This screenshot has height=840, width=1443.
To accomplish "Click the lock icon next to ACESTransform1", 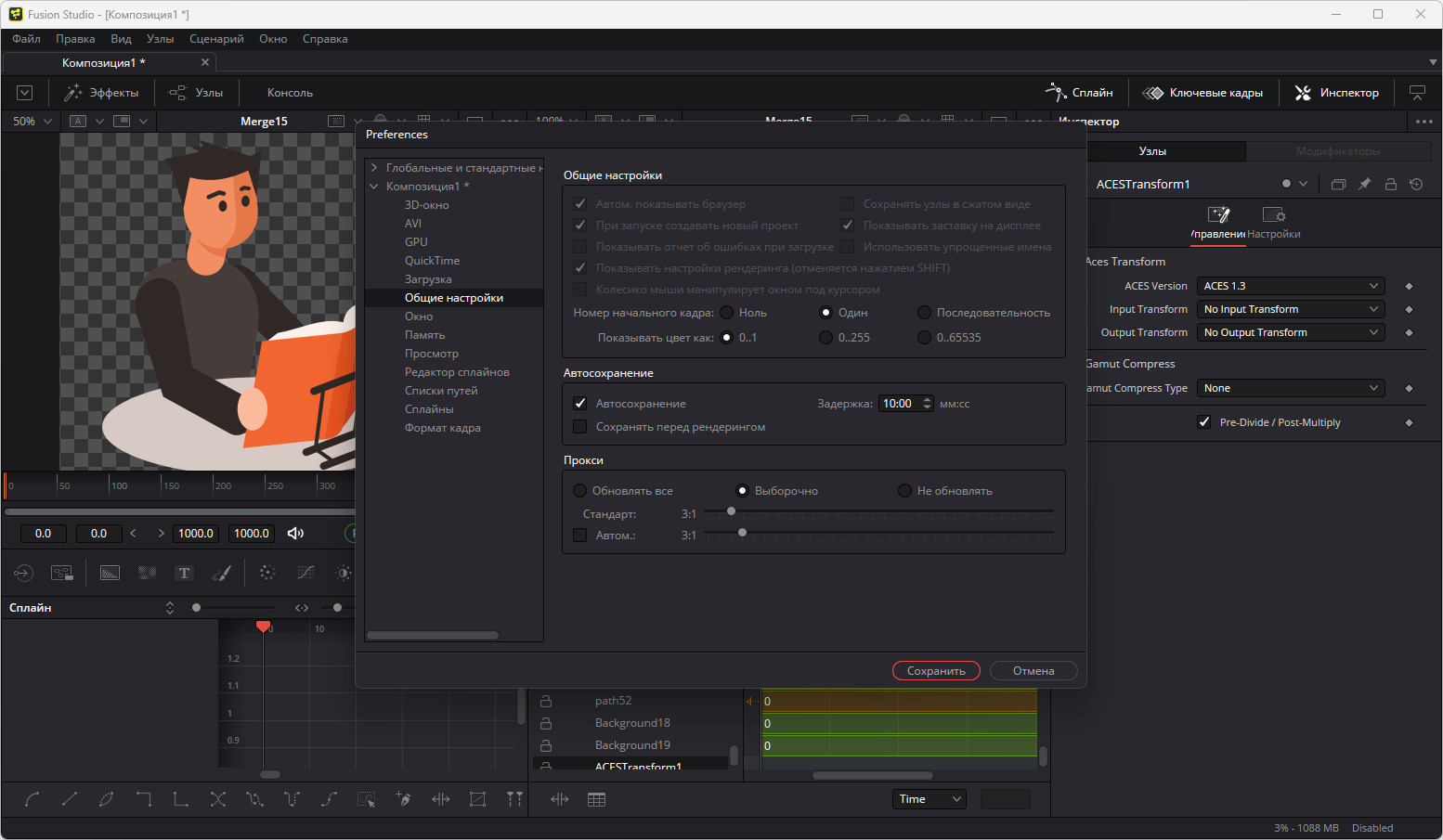I will pos(1390,184).
